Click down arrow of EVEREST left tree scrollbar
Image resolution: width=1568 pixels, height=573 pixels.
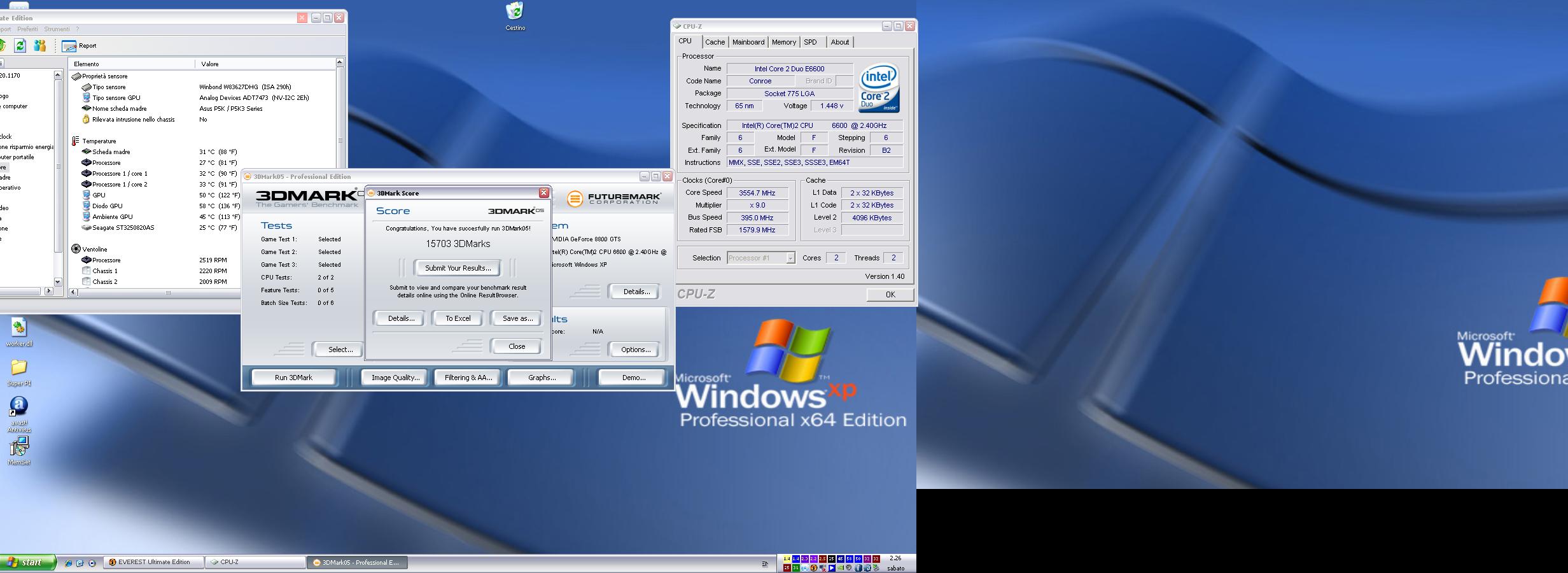(58, 281)
